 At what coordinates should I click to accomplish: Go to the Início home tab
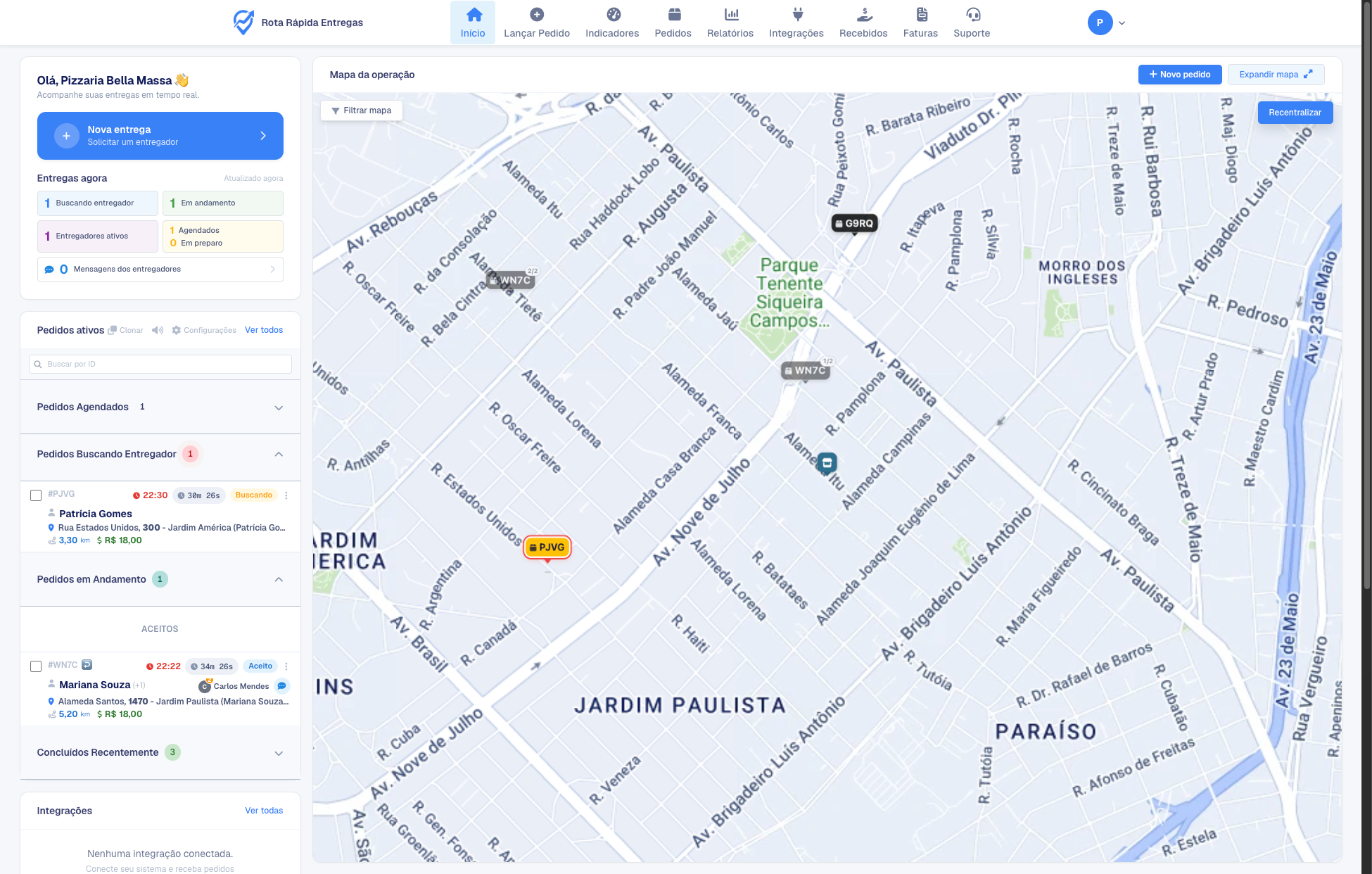click(473, 22)
